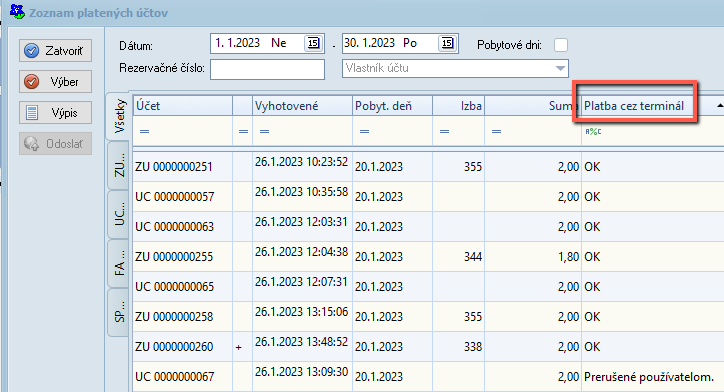Click the application icon in title bar
The height and width of the screenshot is (392, 724).
(x=17, y=11)
